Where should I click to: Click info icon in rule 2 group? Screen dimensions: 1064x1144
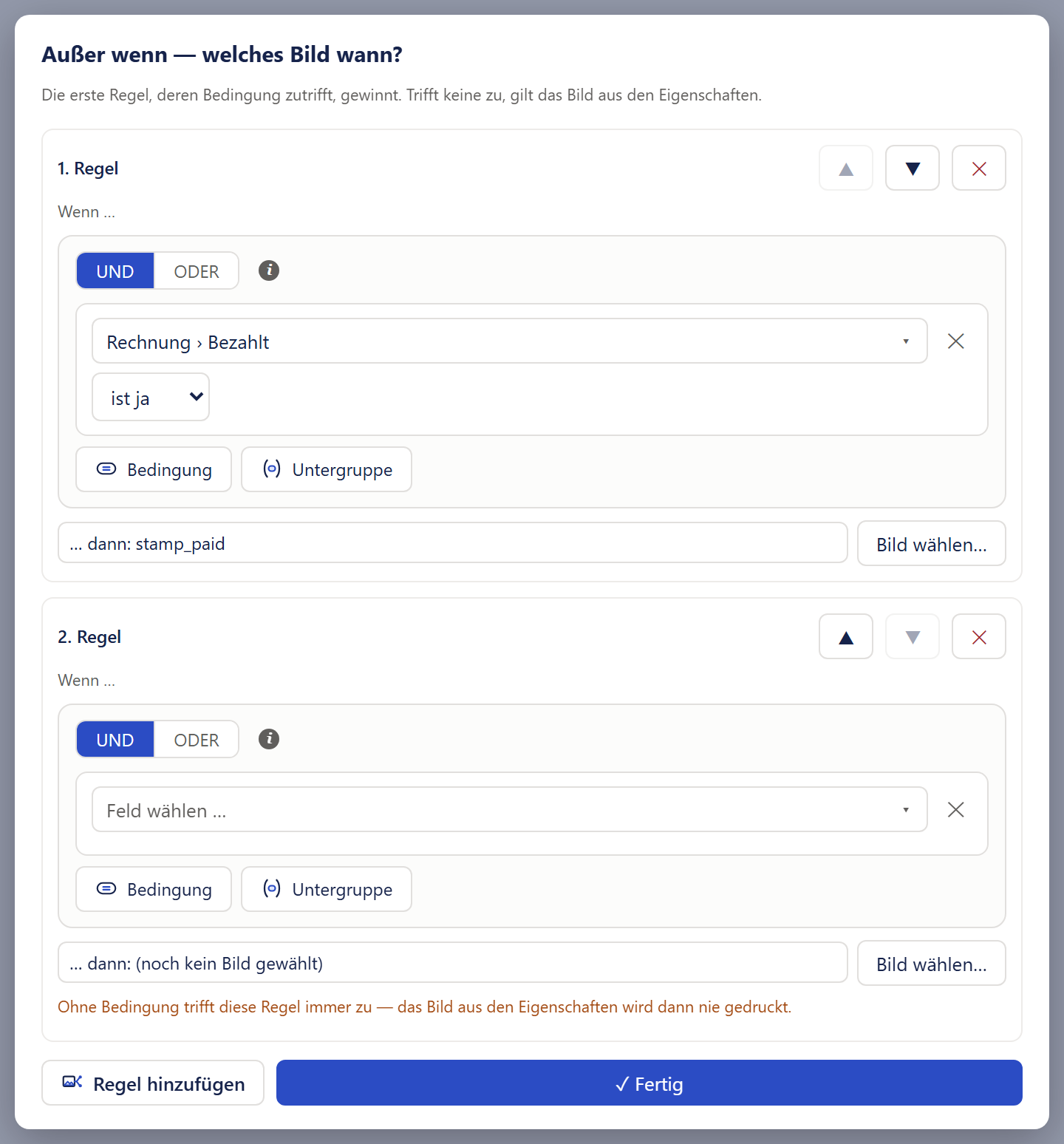(x=269, y=739)
